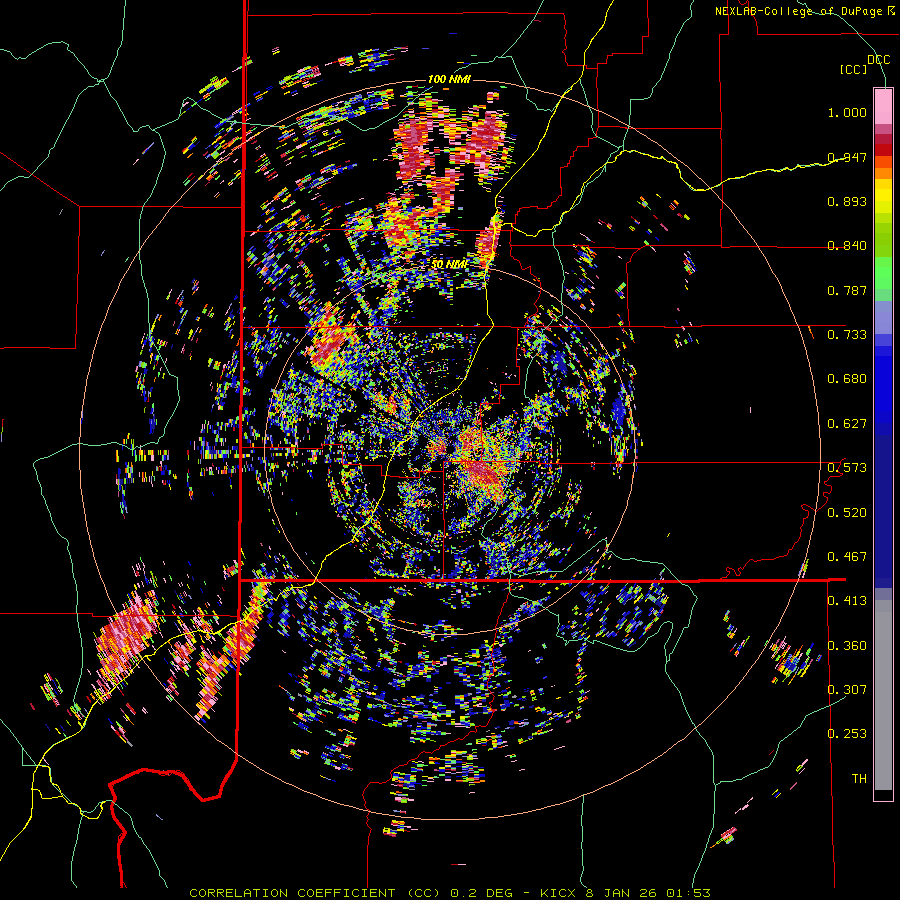This screenshot has height=900, width=900.
Task: Click the [CC] units label
Action: [854, 70]
